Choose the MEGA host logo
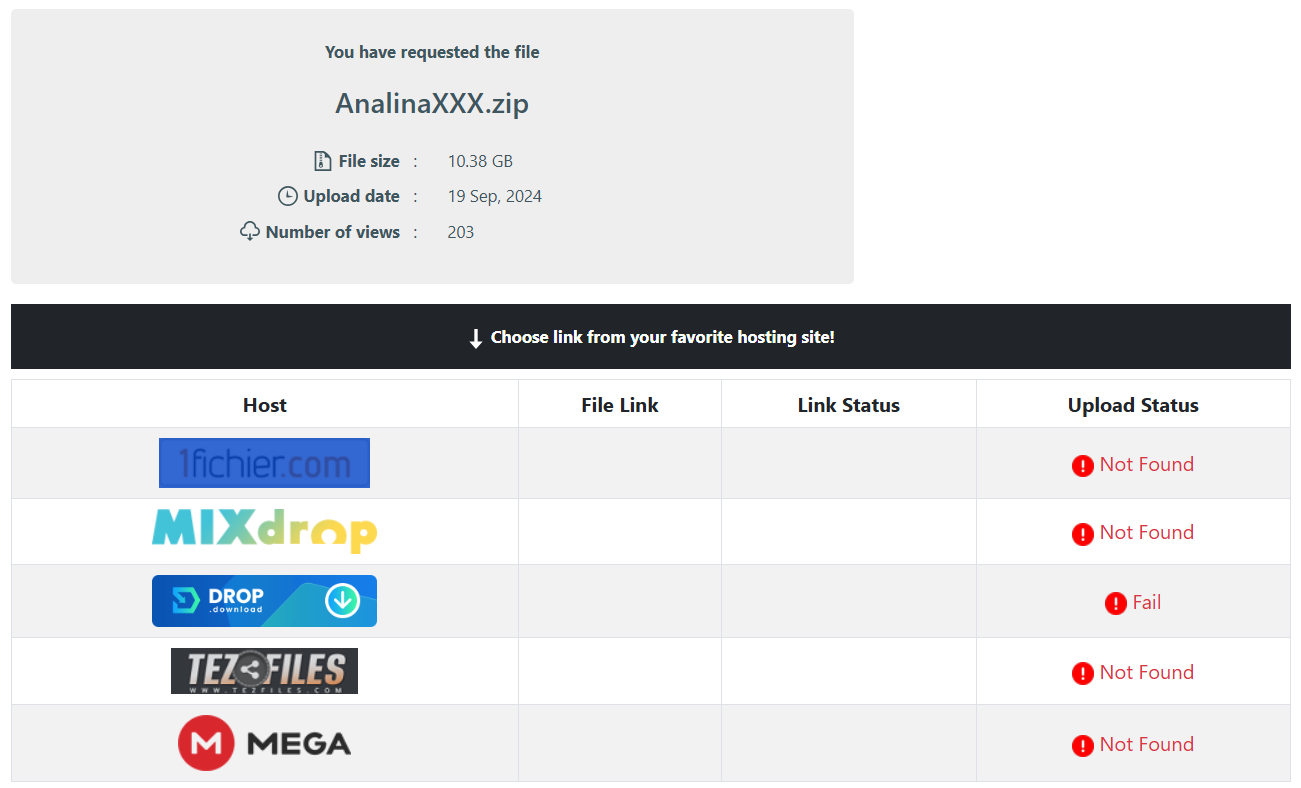This screenshot has width=1301, height=788. pos(264,743)
